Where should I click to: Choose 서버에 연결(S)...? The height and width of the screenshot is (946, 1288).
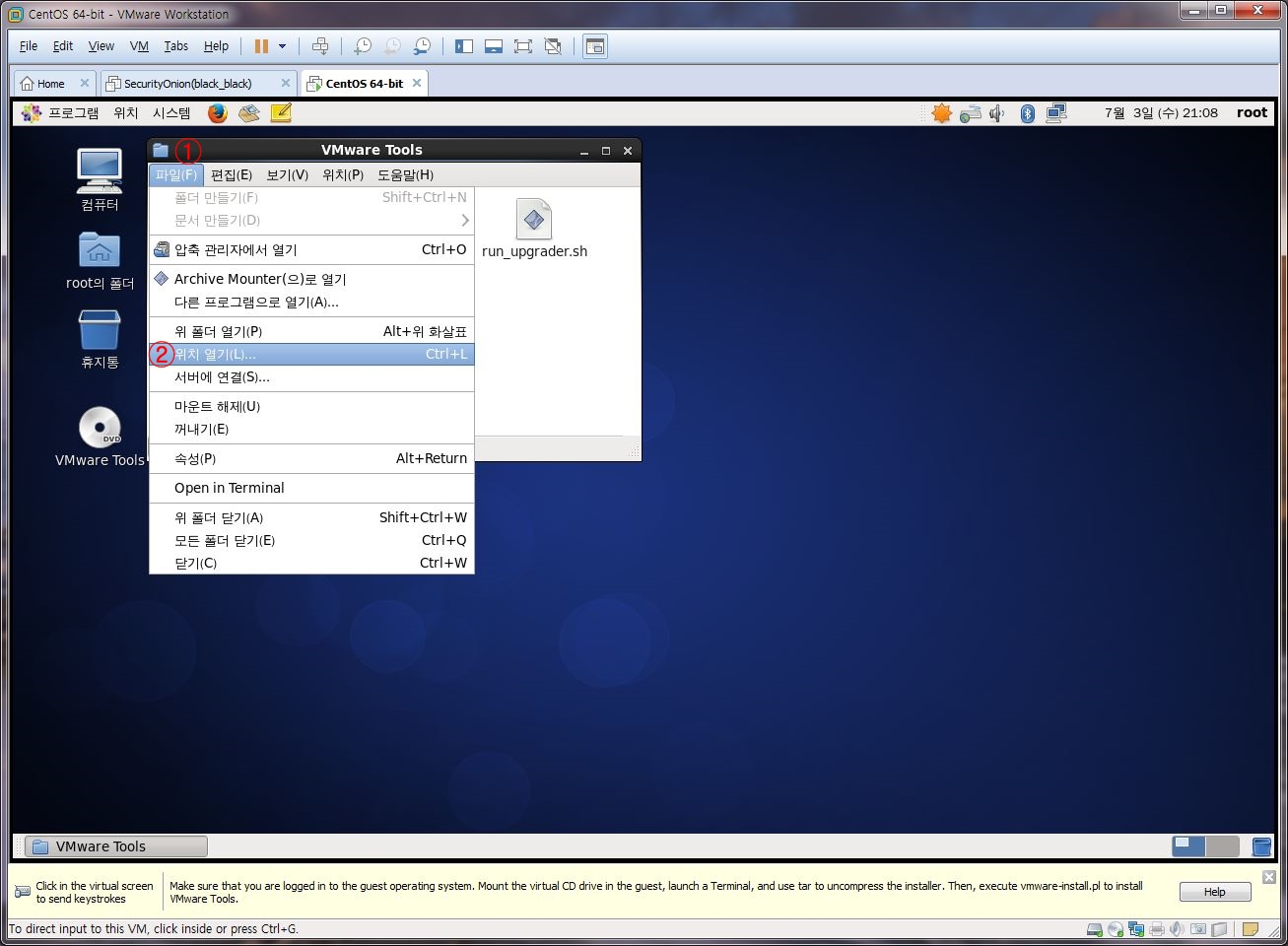pyautogui.click(x=311, y=377)
